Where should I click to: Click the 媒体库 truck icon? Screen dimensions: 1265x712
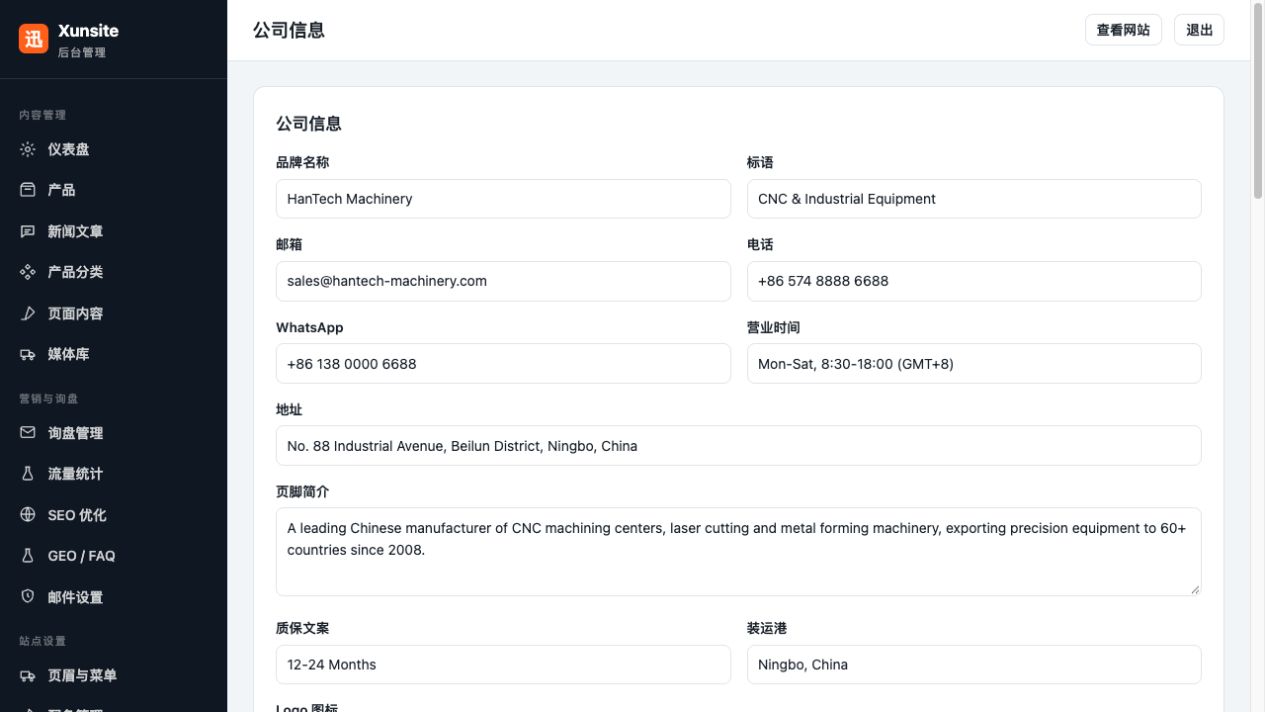tap(28, 354)
